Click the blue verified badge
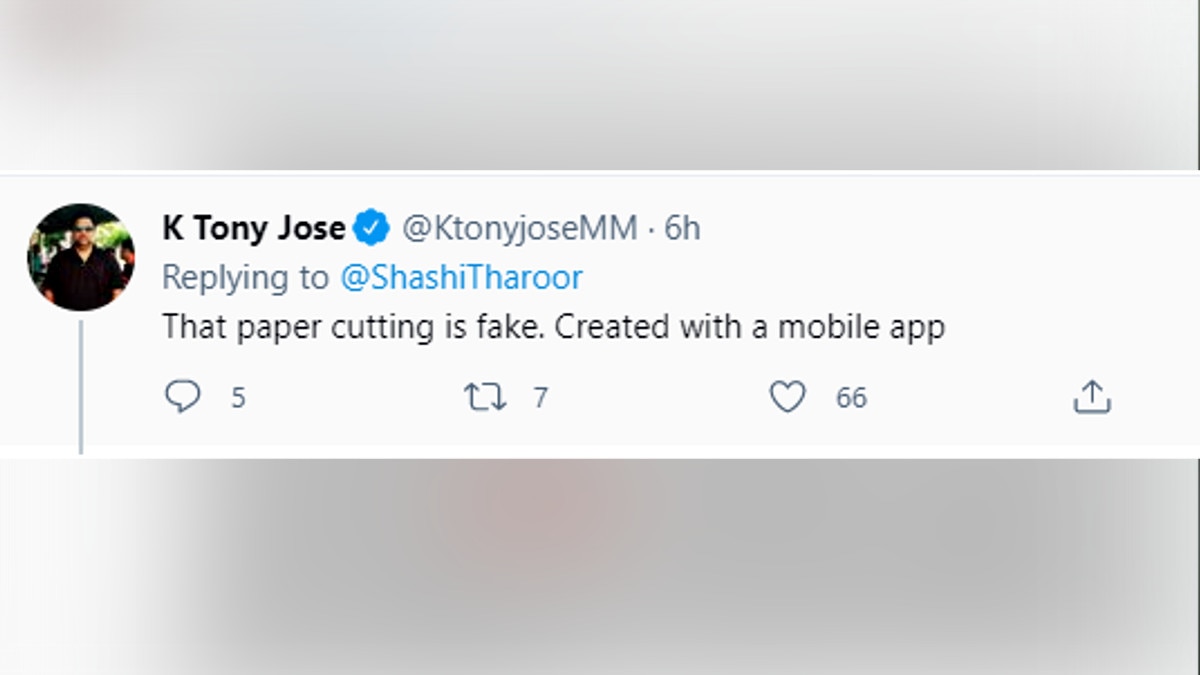1200x675 pixels. pyautogui.click(x=373, y=229)
